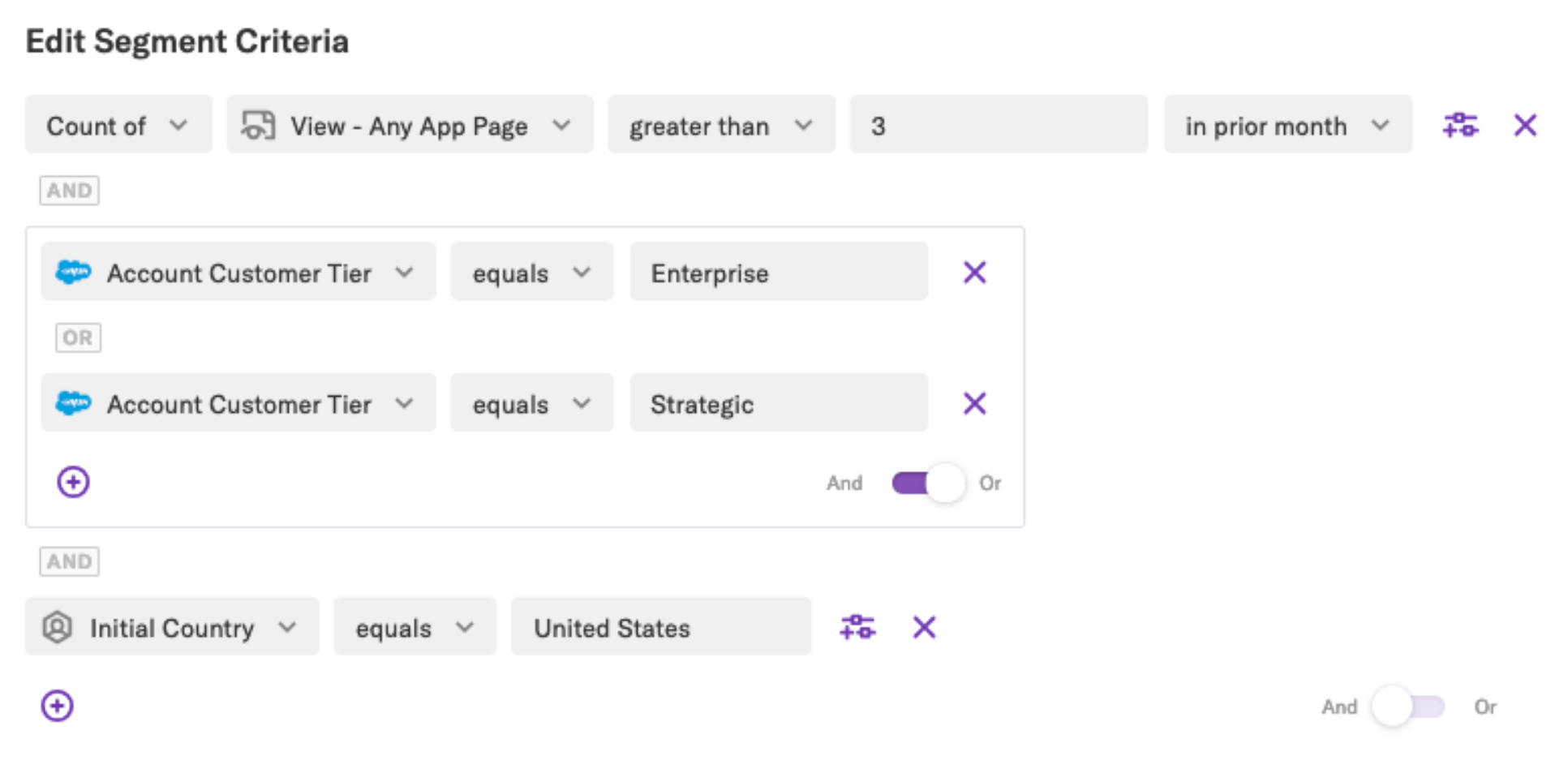Image resolution: width=1568 pixels, height=769 pixels.
Task: Edit the Enterprise value field
Action: coord(778,273)
